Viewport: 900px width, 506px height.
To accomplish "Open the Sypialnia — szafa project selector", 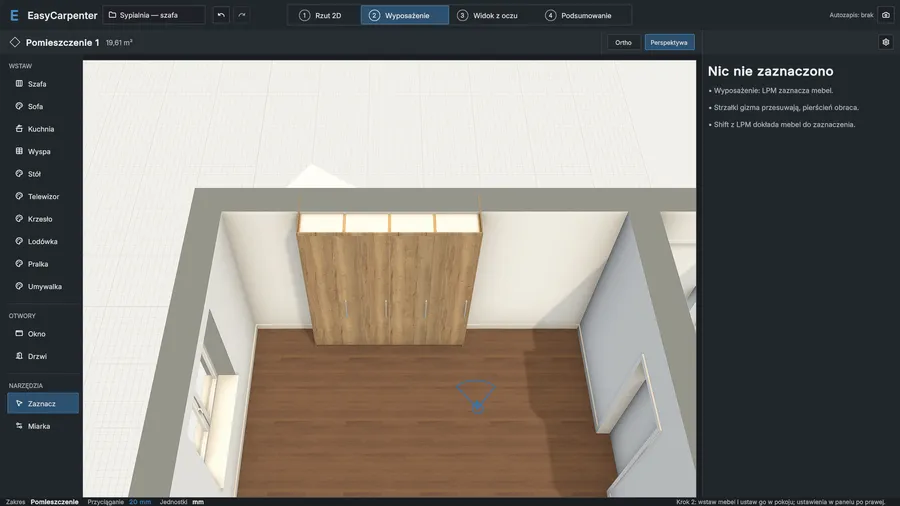I will (x=154, y=15).
